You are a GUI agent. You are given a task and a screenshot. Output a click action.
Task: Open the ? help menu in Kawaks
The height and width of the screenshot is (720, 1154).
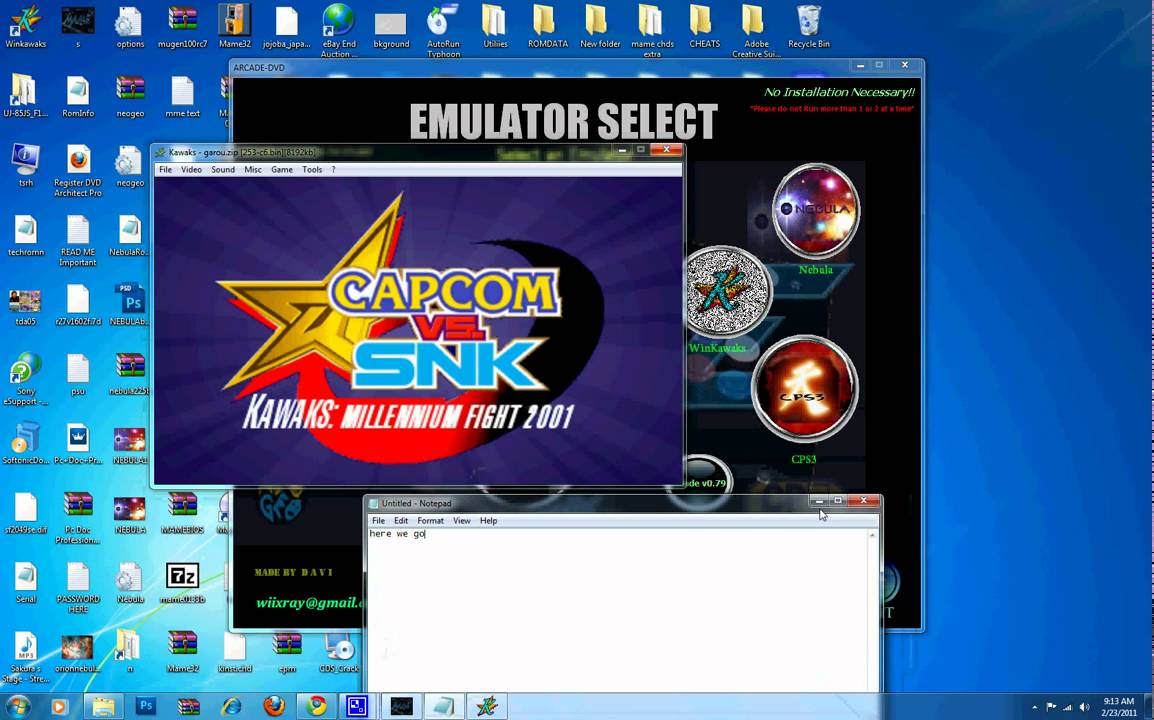coord(333,169)
